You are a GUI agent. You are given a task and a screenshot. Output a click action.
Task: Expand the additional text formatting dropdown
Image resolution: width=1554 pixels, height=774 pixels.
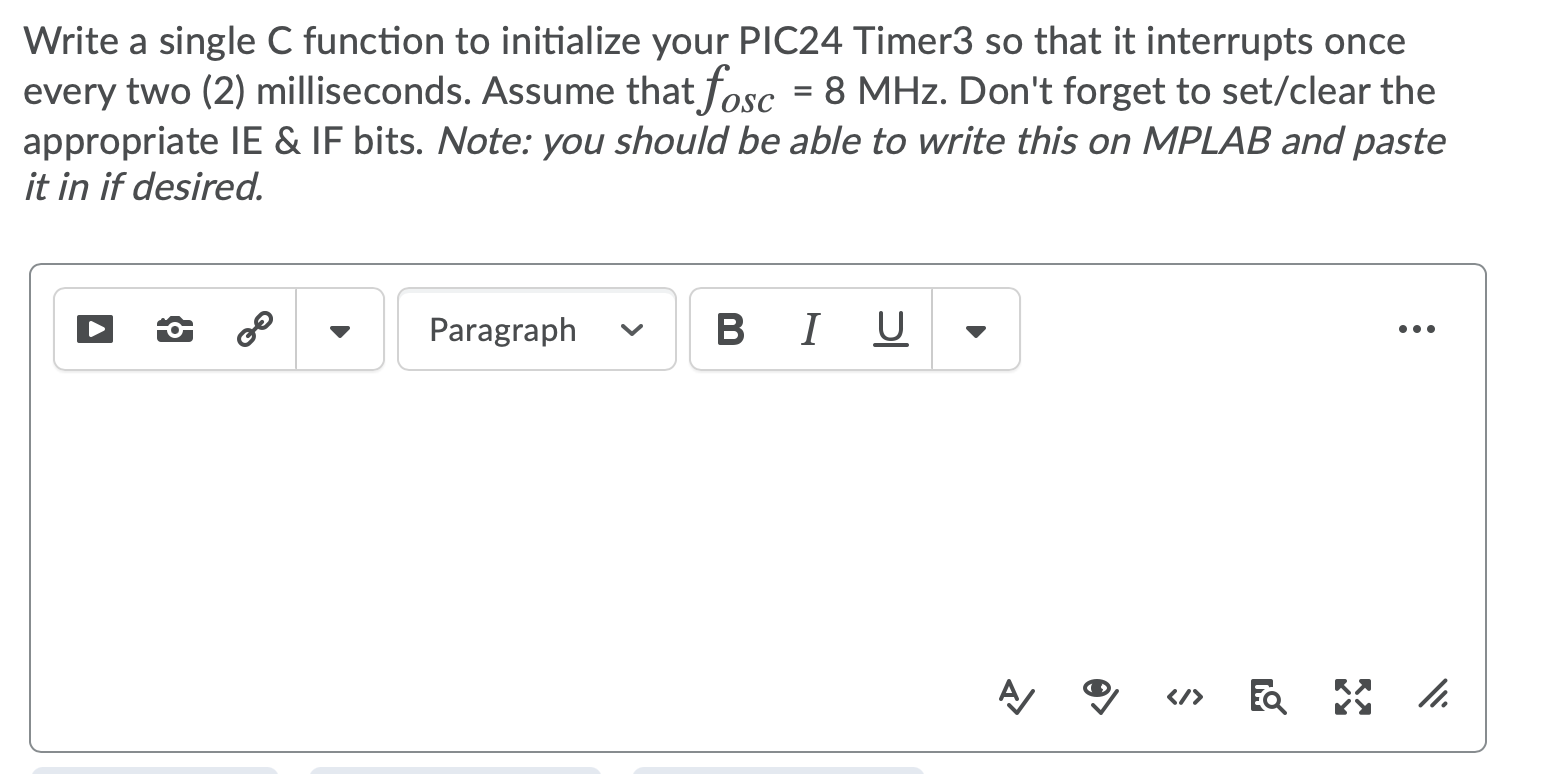[x=976, y=329]
